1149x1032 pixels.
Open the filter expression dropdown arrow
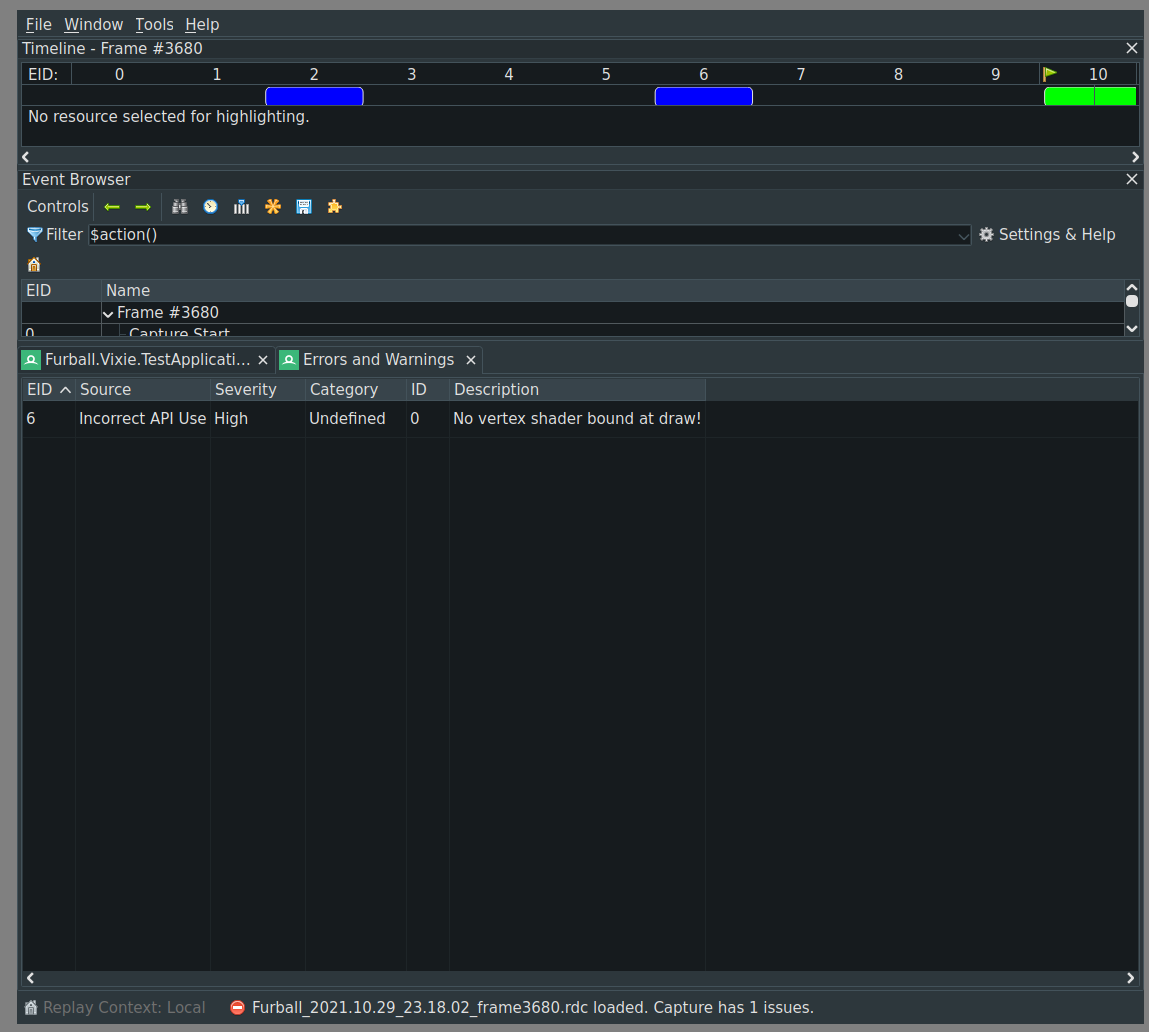click(963, 235)
